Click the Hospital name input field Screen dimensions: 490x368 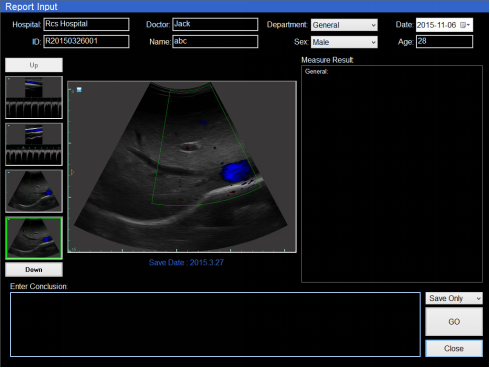coord(86,24)
